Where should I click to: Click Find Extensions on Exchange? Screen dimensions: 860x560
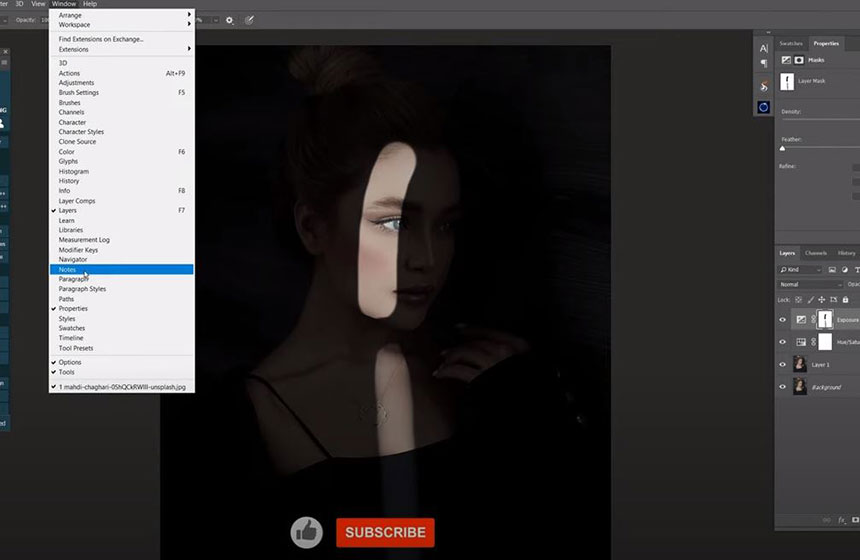tap(101, 39)
